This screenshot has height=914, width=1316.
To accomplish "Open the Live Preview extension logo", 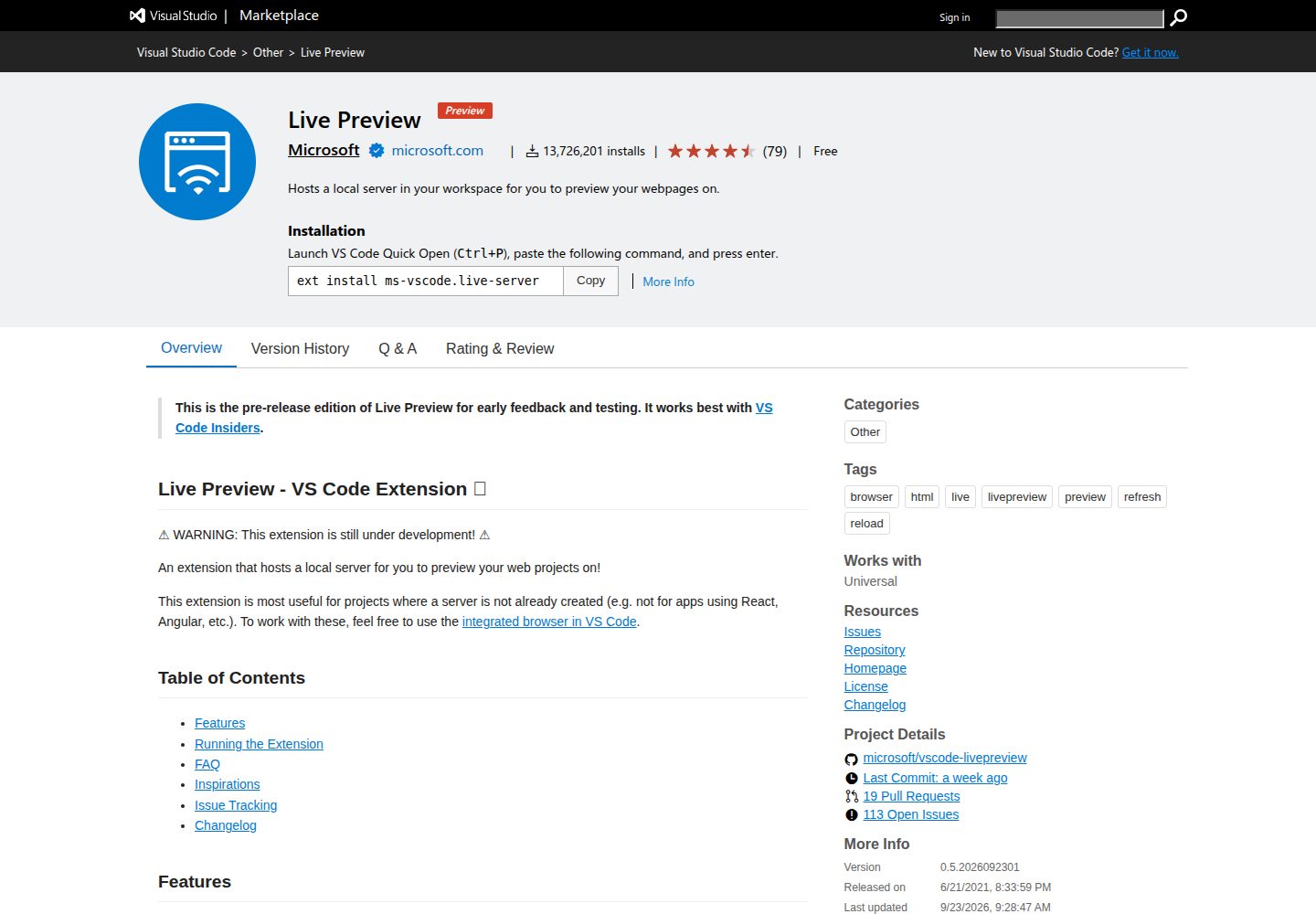I will 197,162.
